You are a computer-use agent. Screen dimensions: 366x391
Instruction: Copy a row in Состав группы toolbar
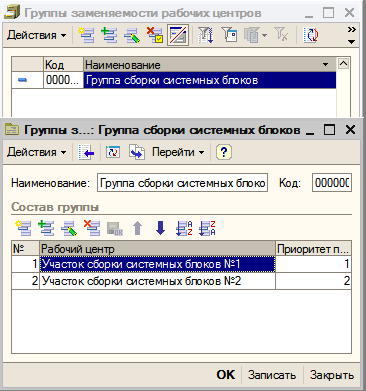(x=46, y=228)
